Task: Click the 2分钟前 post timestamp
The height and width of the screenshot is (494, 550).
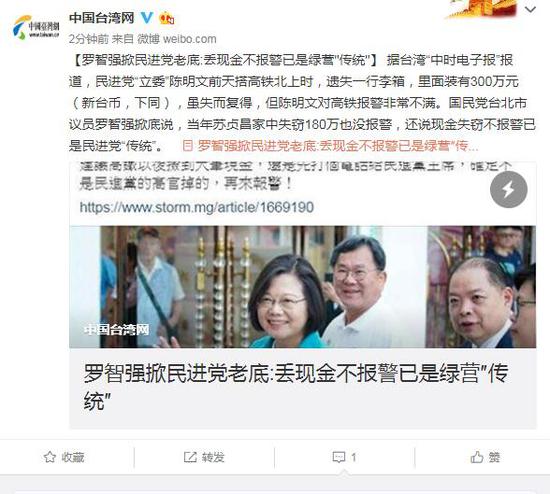Action: point(89,39)
